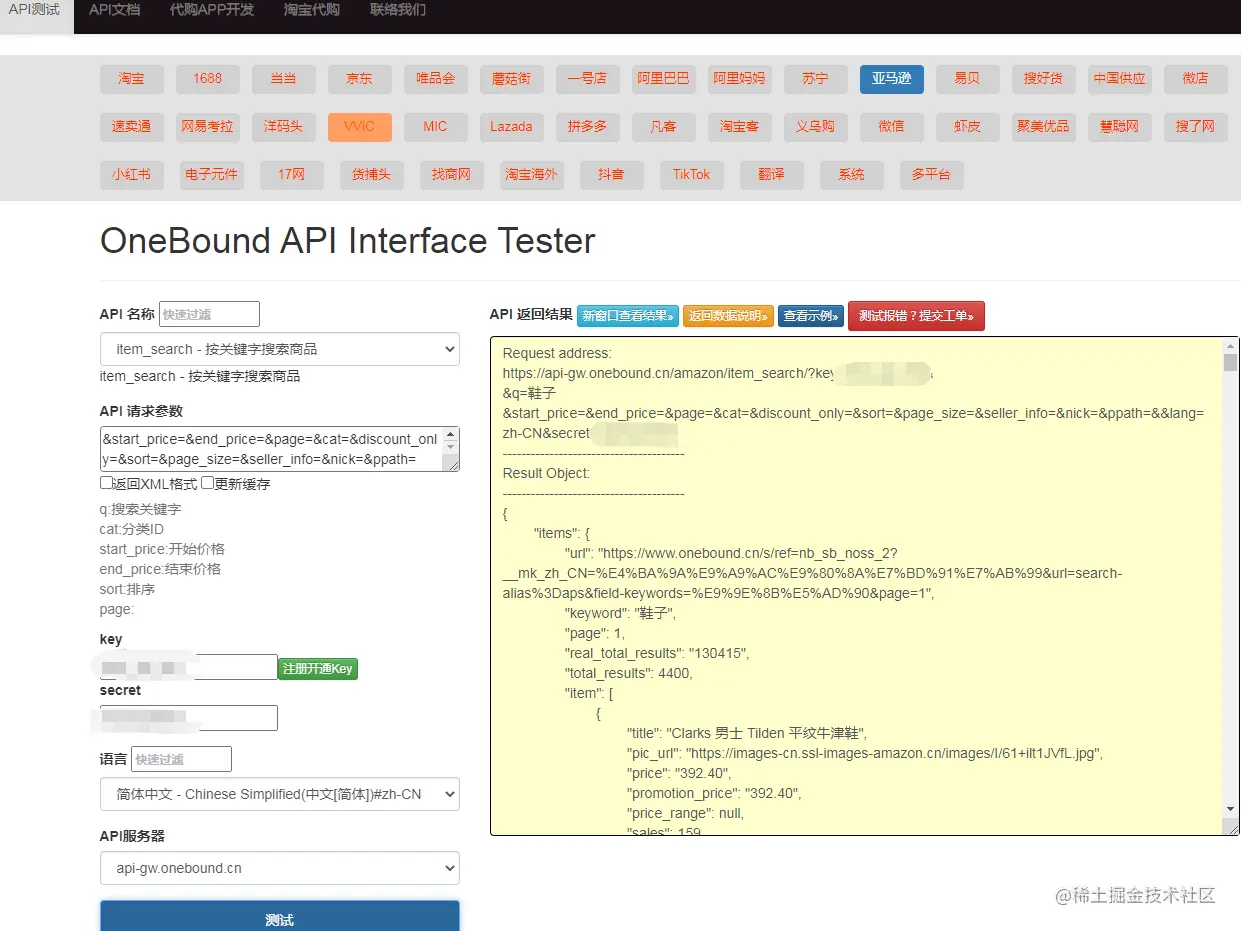
Task: Click the secret input field
Action: (x=189, y=718)
